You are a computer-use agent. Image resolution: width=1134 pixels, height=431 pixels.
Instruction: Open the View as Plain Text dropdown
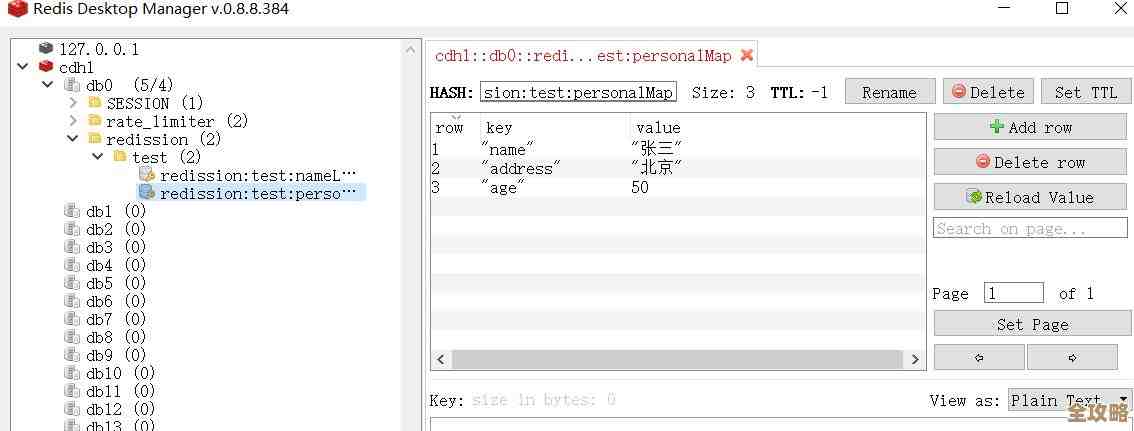1068,400
